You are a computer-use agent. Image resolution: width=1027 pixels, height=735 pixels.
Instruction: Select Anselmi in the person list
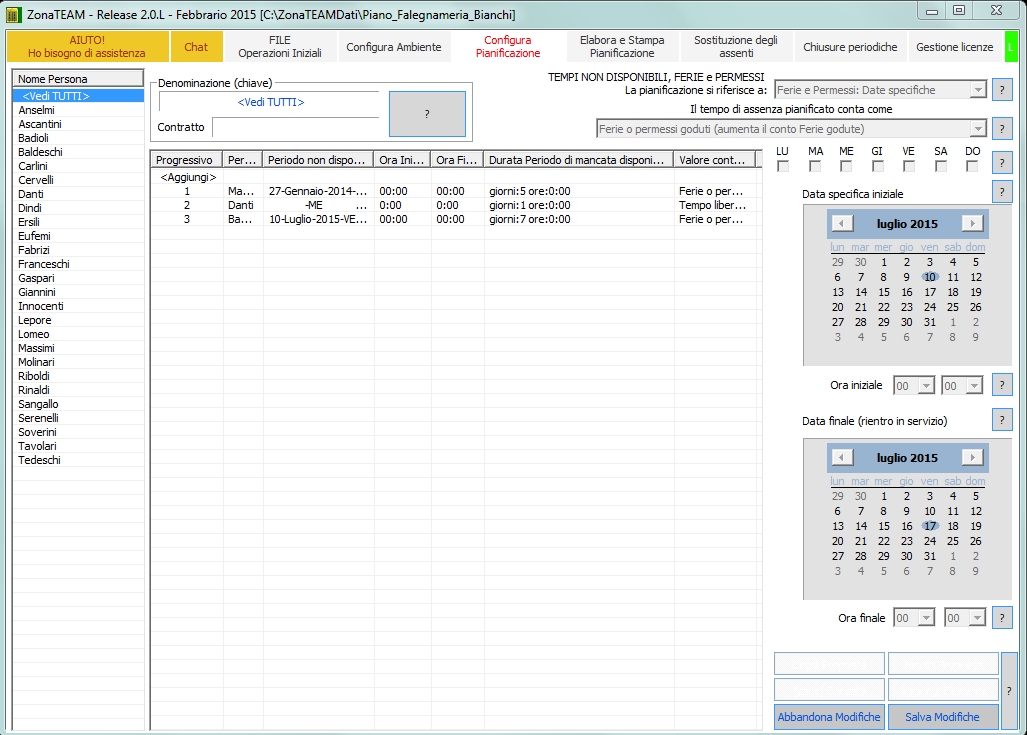78,110
